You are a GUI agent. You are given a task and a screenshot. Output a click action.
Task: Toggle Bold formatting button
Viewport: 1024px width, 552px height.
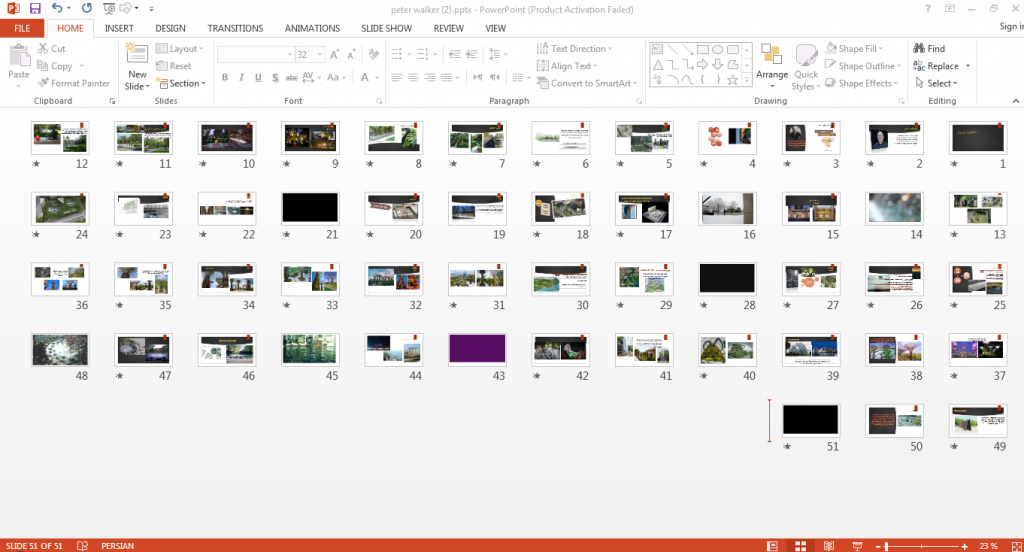point(225,77)
